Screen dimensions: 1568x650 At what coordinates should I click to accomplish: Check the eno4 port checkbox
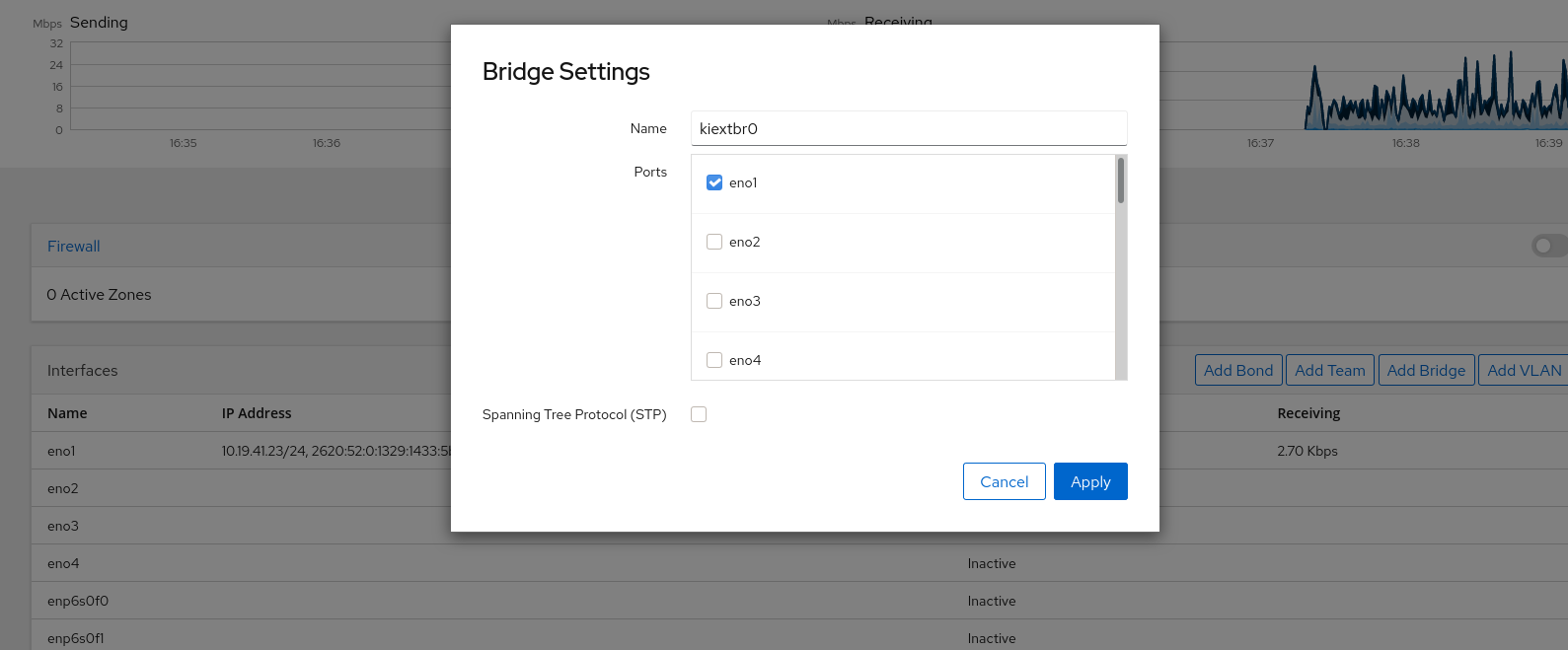pos(714,360)
